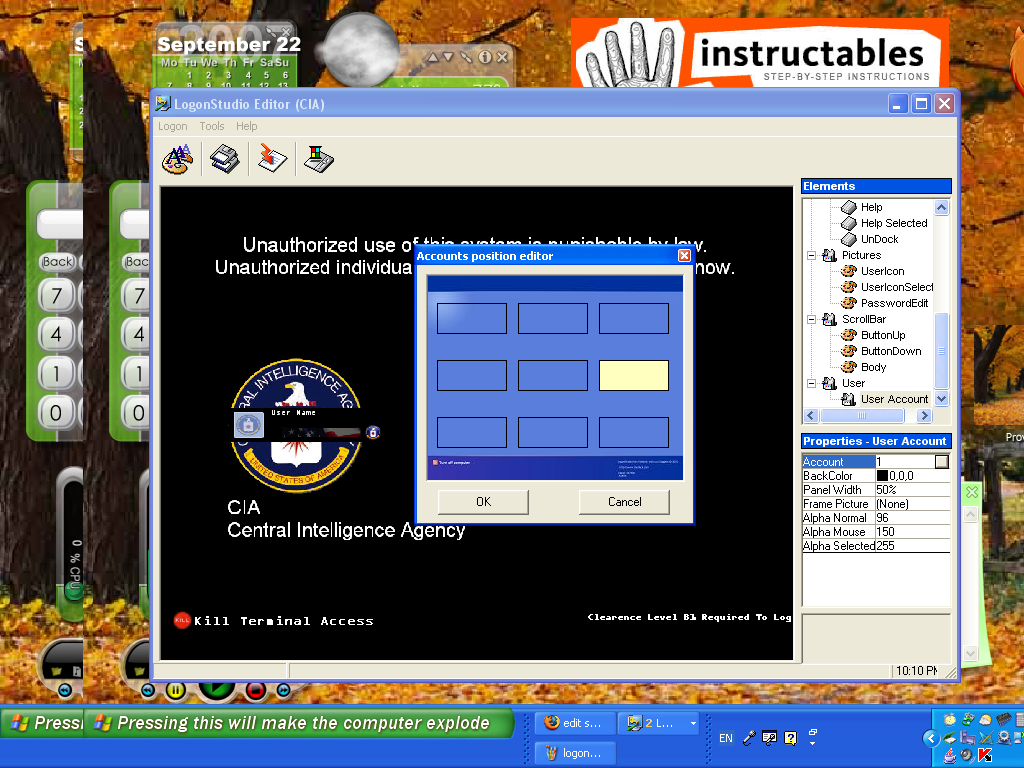
Task: Confirm with OK in Accounts position editor
Action: pyautogui.click(x=483, y=502)
